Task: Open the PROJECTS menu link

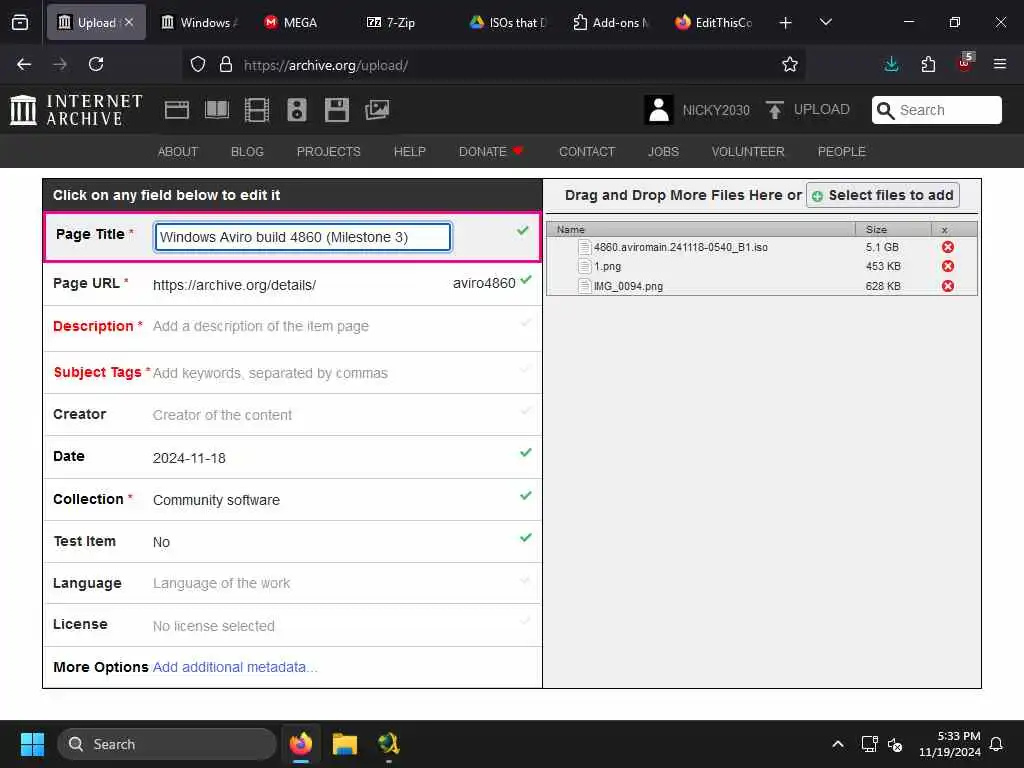Action: click(328, 152)
